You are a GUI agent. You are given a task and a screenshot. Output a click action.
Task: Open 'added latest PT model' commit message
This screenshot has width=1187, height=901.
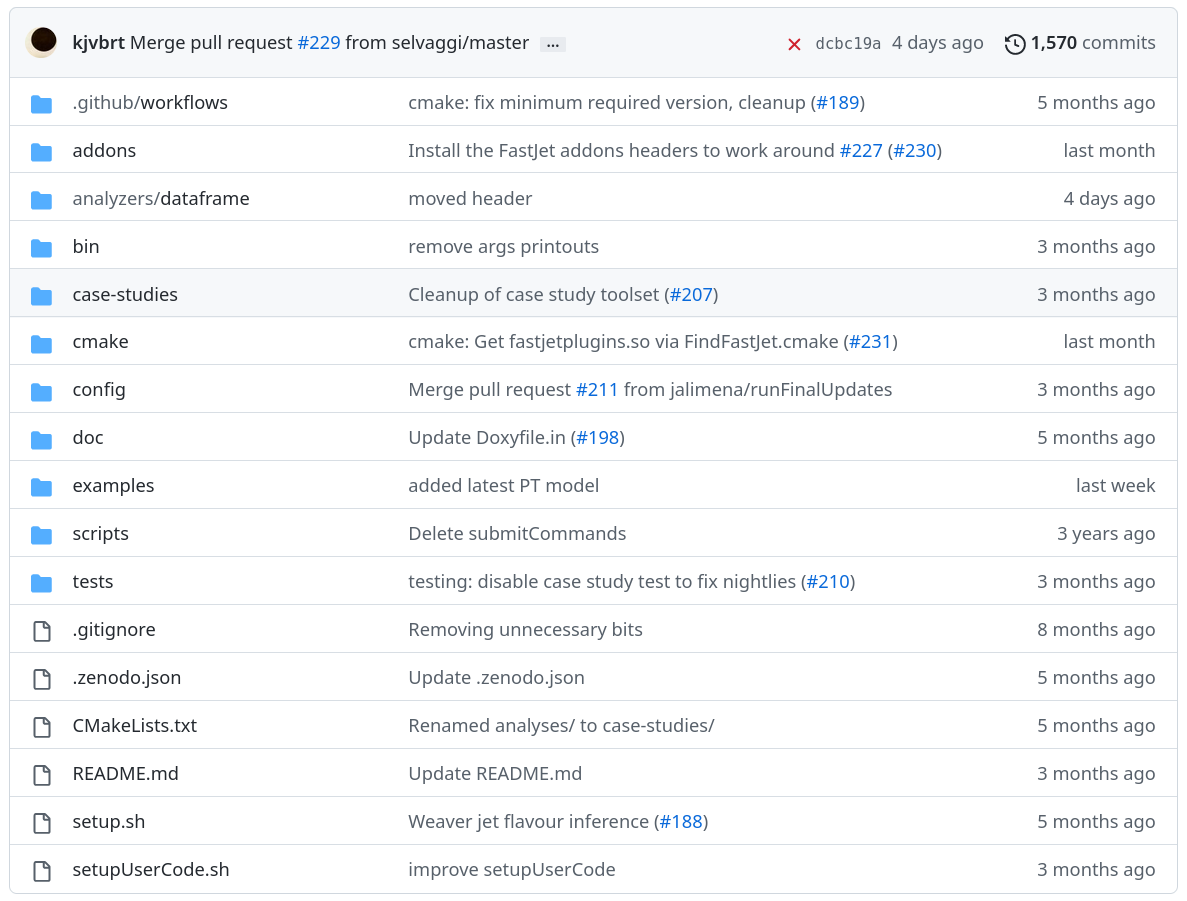pyautogui.click(x=503, y=486)
